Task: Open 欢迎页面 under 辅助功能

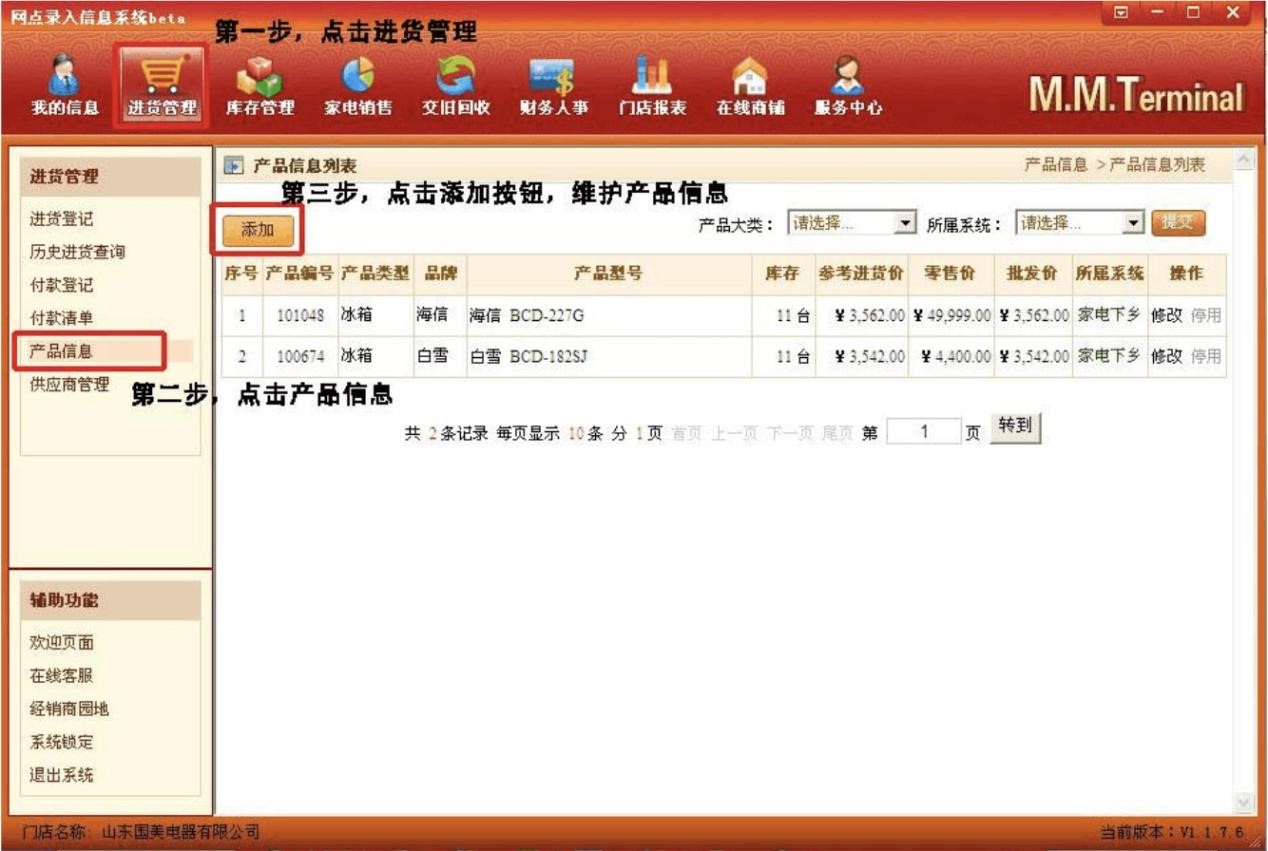Action: [61, 642]
